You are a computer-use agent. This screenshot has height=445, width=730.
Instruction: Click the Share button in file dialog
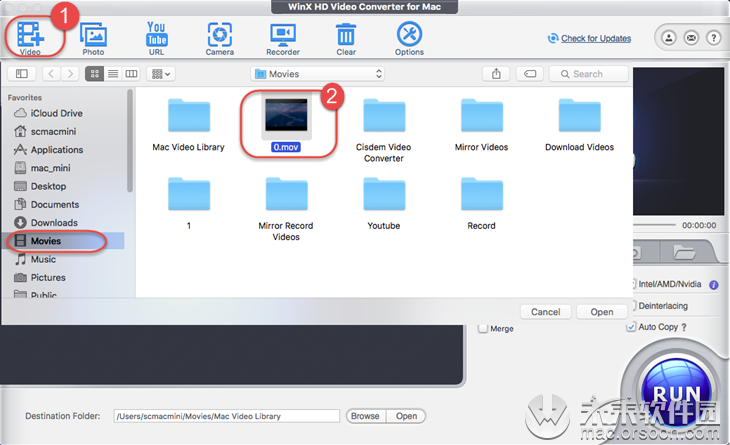[x=496, y=74]
